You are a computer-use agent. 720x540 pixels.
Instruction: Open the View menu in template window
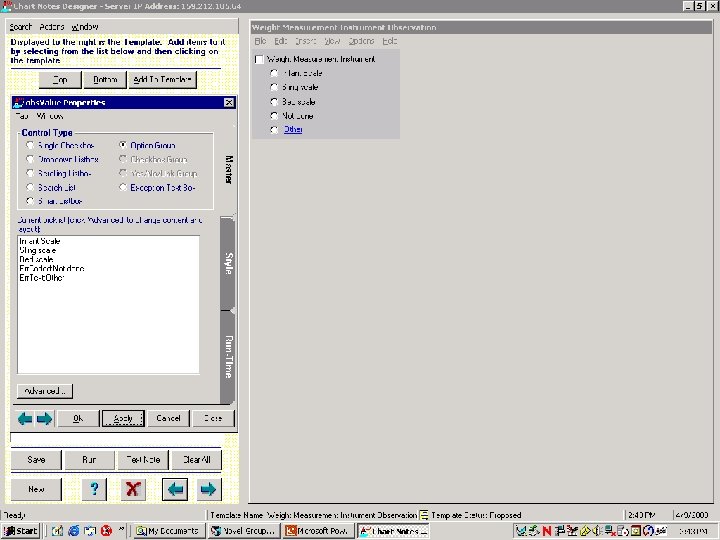coord(332,41)
